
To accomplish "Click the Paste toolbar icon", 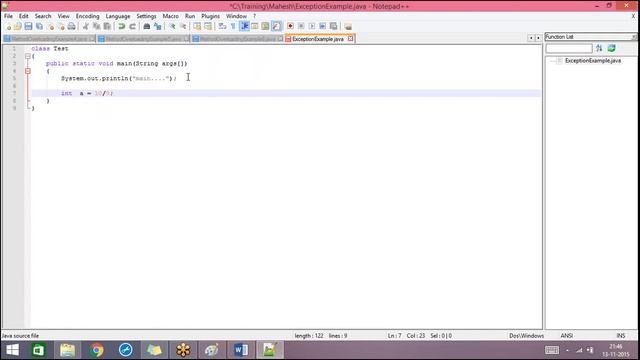I will tap(107, 27).
